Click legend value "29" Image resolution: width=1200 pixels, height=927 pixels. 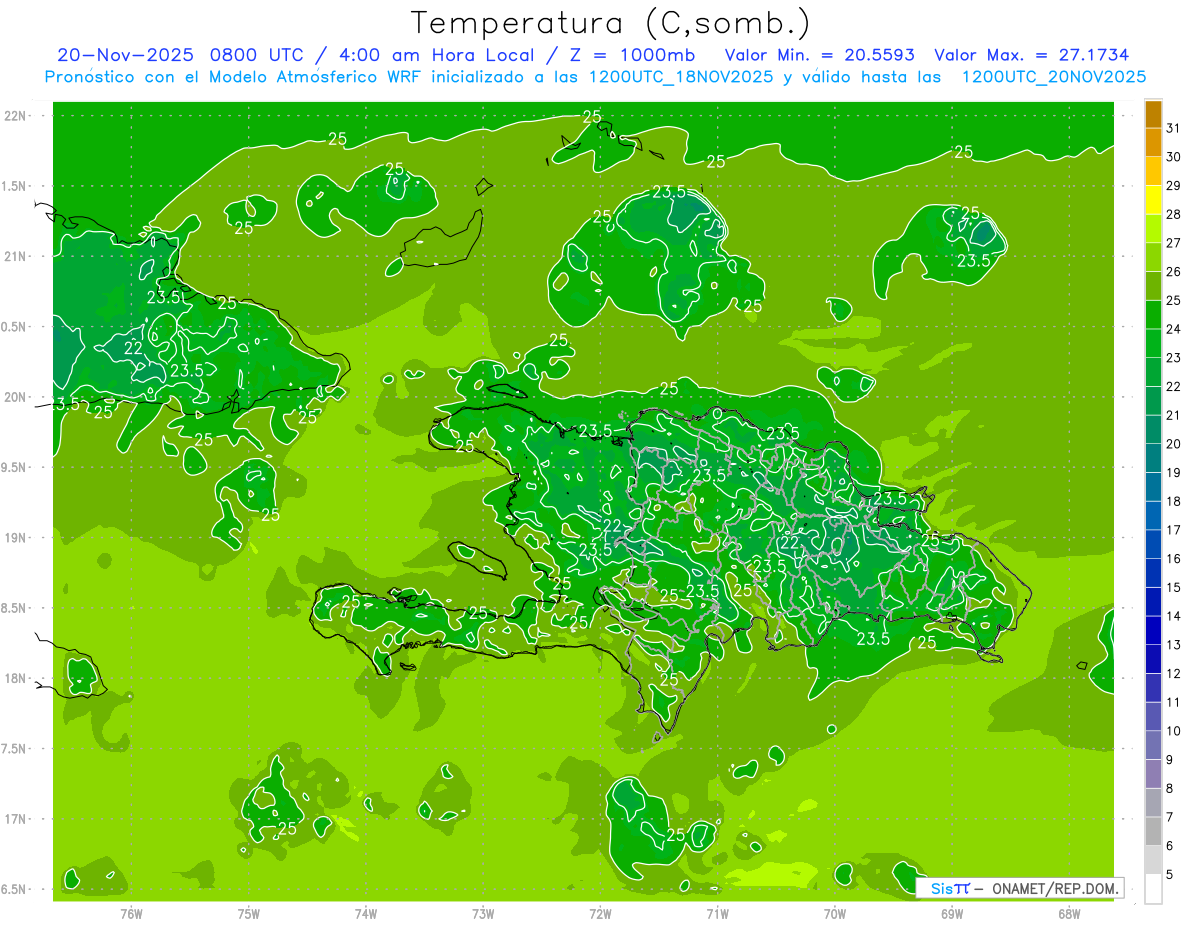coord(1174,185)
